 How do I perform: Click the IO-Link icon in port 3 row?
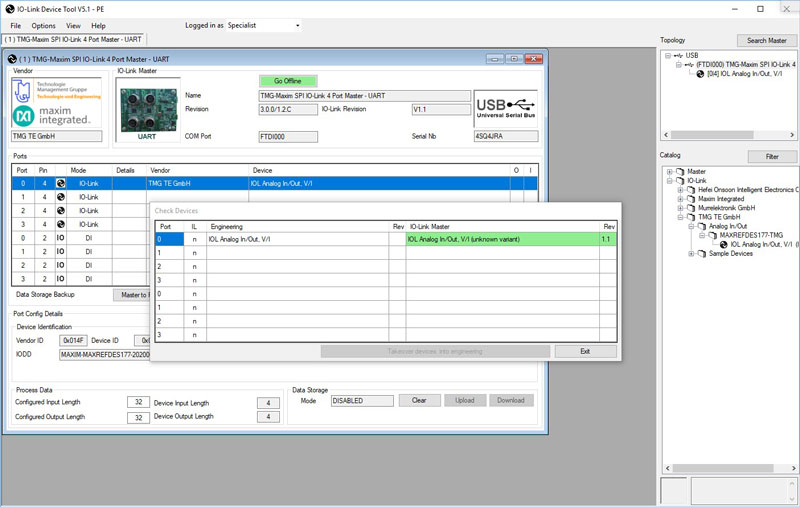click(61, 224)
